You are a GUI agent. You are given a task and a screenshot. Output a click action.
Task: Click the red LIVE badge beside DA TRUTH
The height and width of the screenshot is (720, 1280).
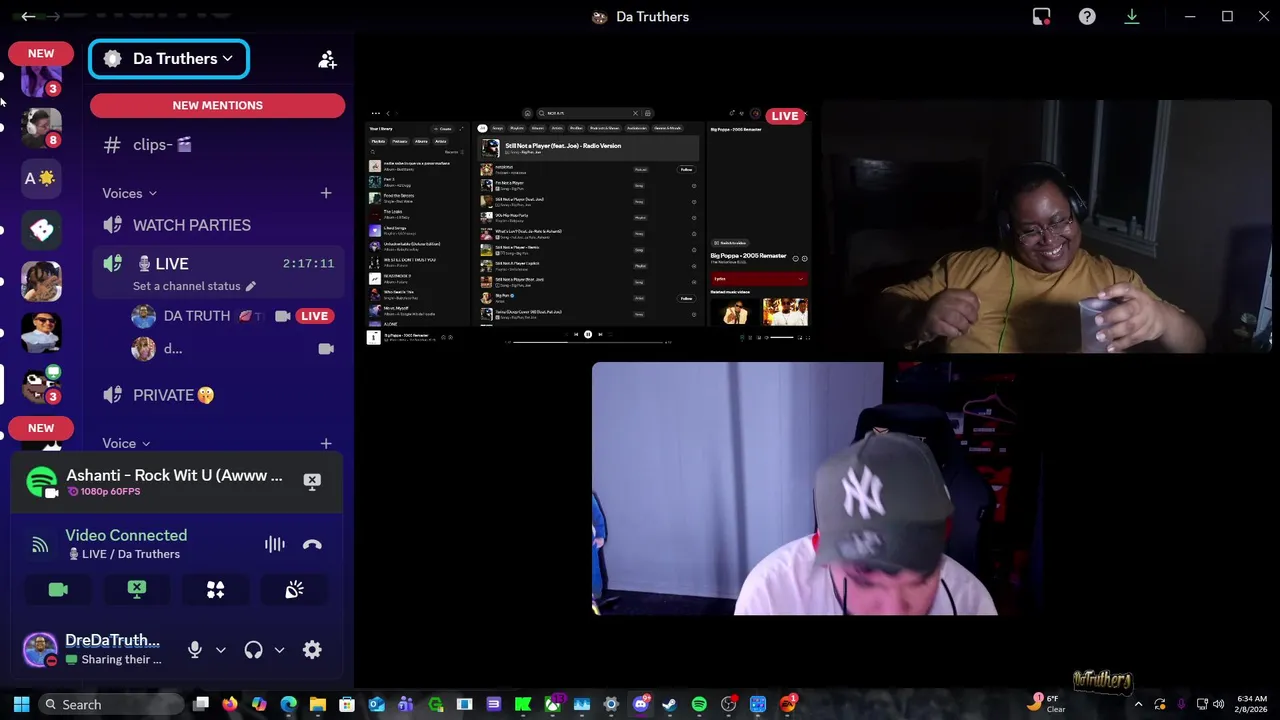point(314,316)
